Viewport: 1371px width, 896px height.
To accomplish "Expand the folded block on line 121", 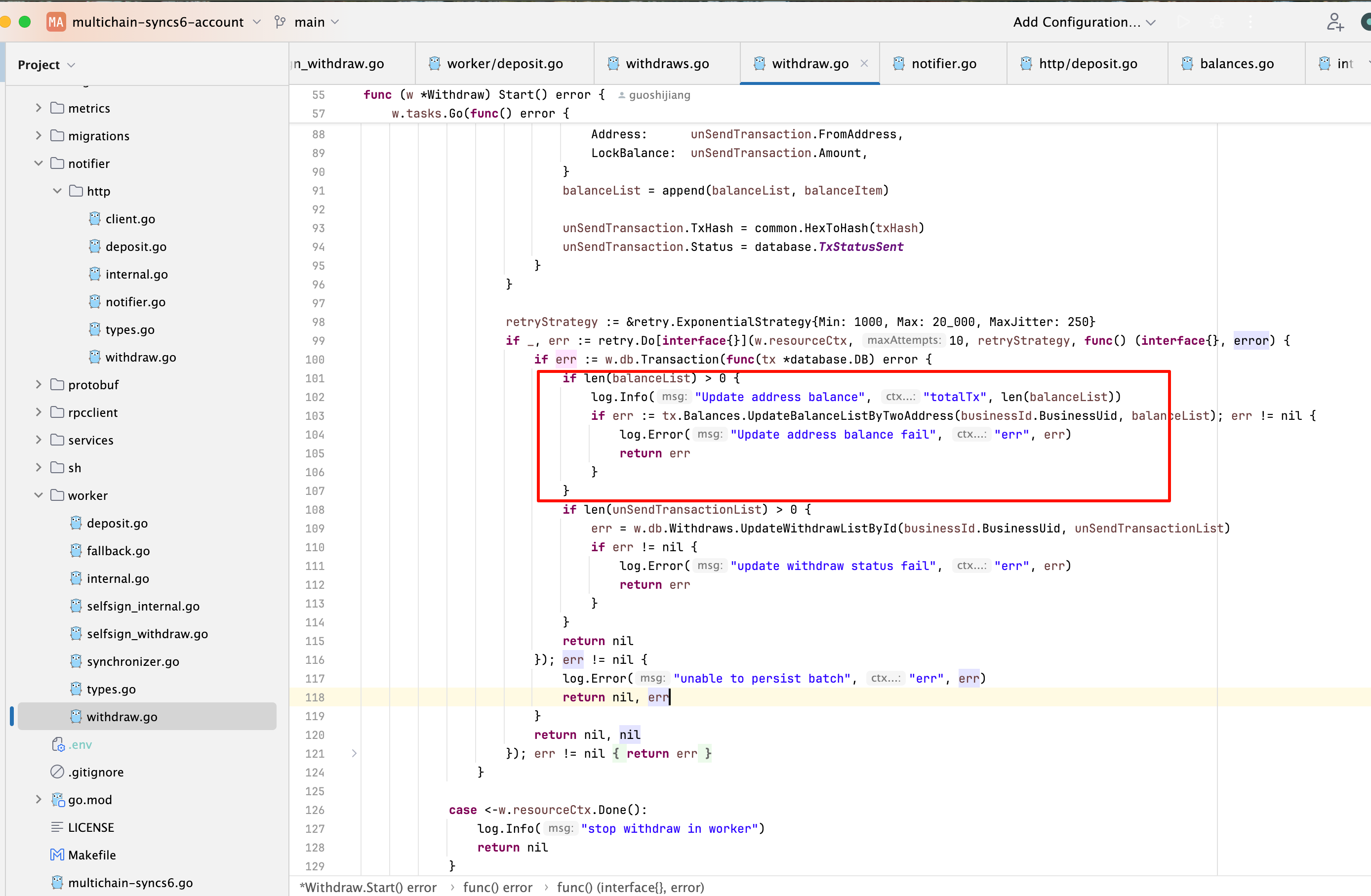I will click(354, 753).
